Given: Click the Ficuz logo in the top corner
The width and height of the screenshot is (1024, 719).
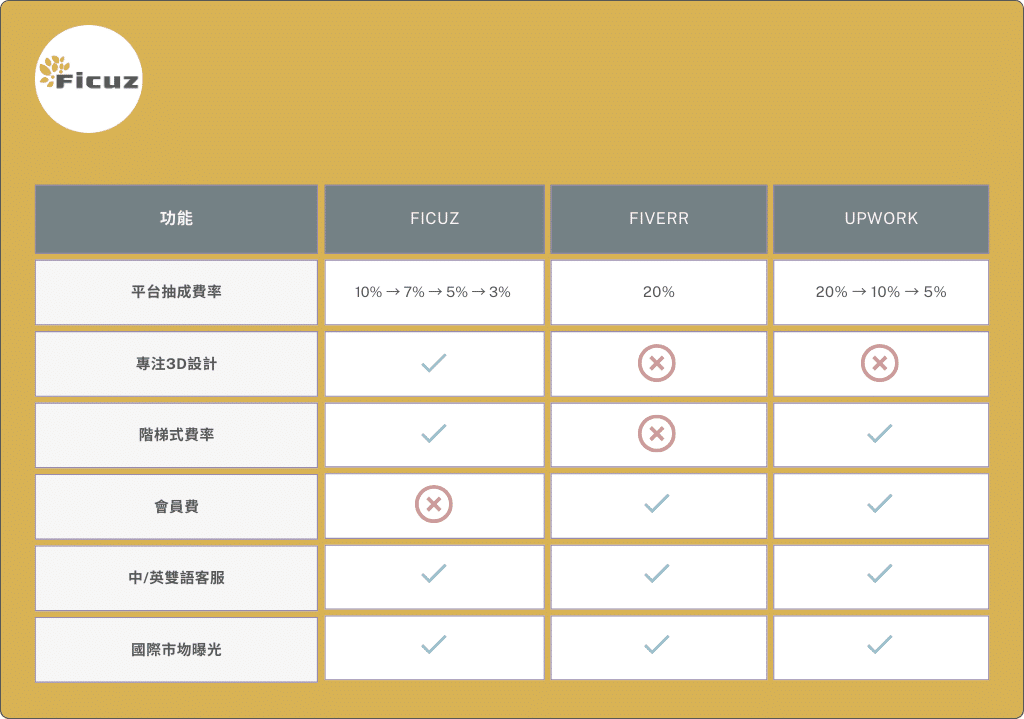Looking at the screenshot, I should click(88, 80).
